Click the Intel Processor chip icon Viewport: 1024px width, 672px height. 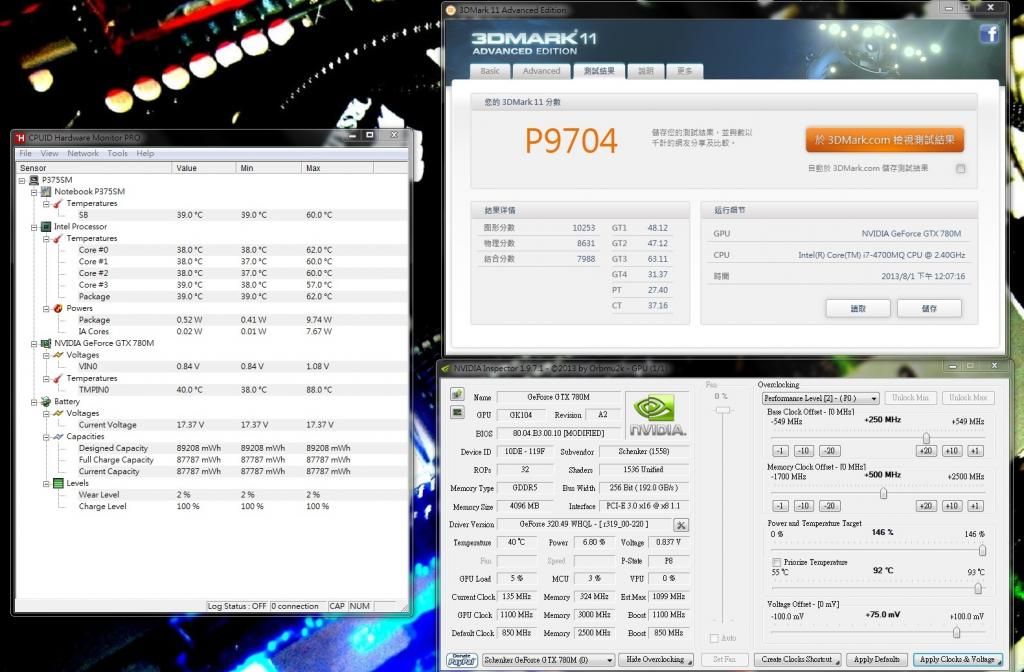pos(46,227)
